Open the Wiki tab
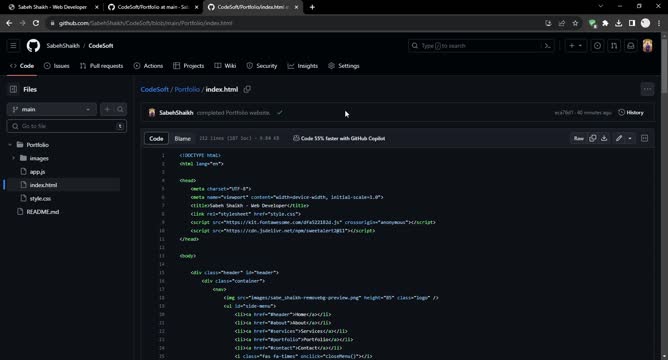668x360 pixels. coord(225,66)
